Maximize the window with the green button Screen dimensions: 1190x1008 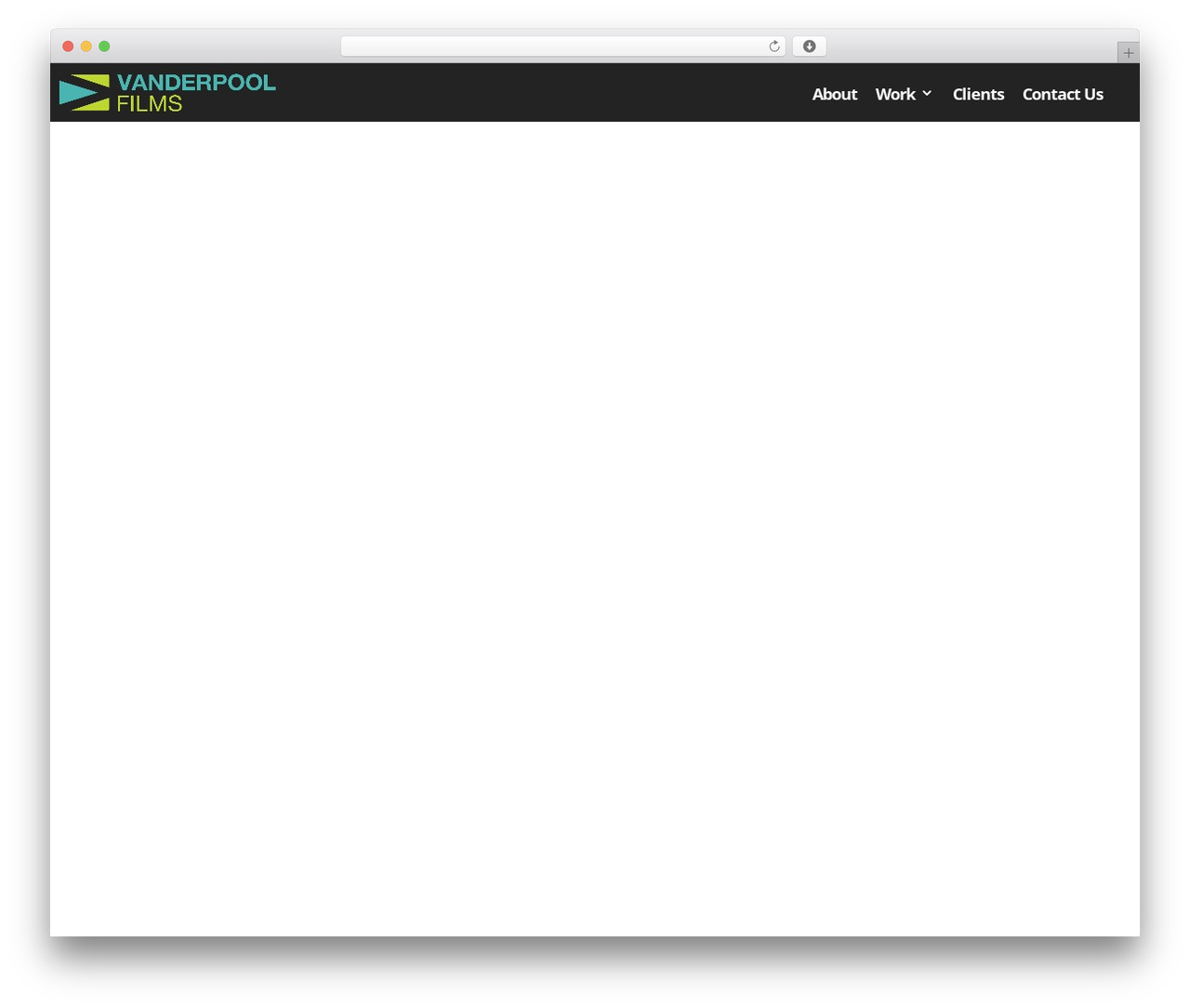click(104, 46)
